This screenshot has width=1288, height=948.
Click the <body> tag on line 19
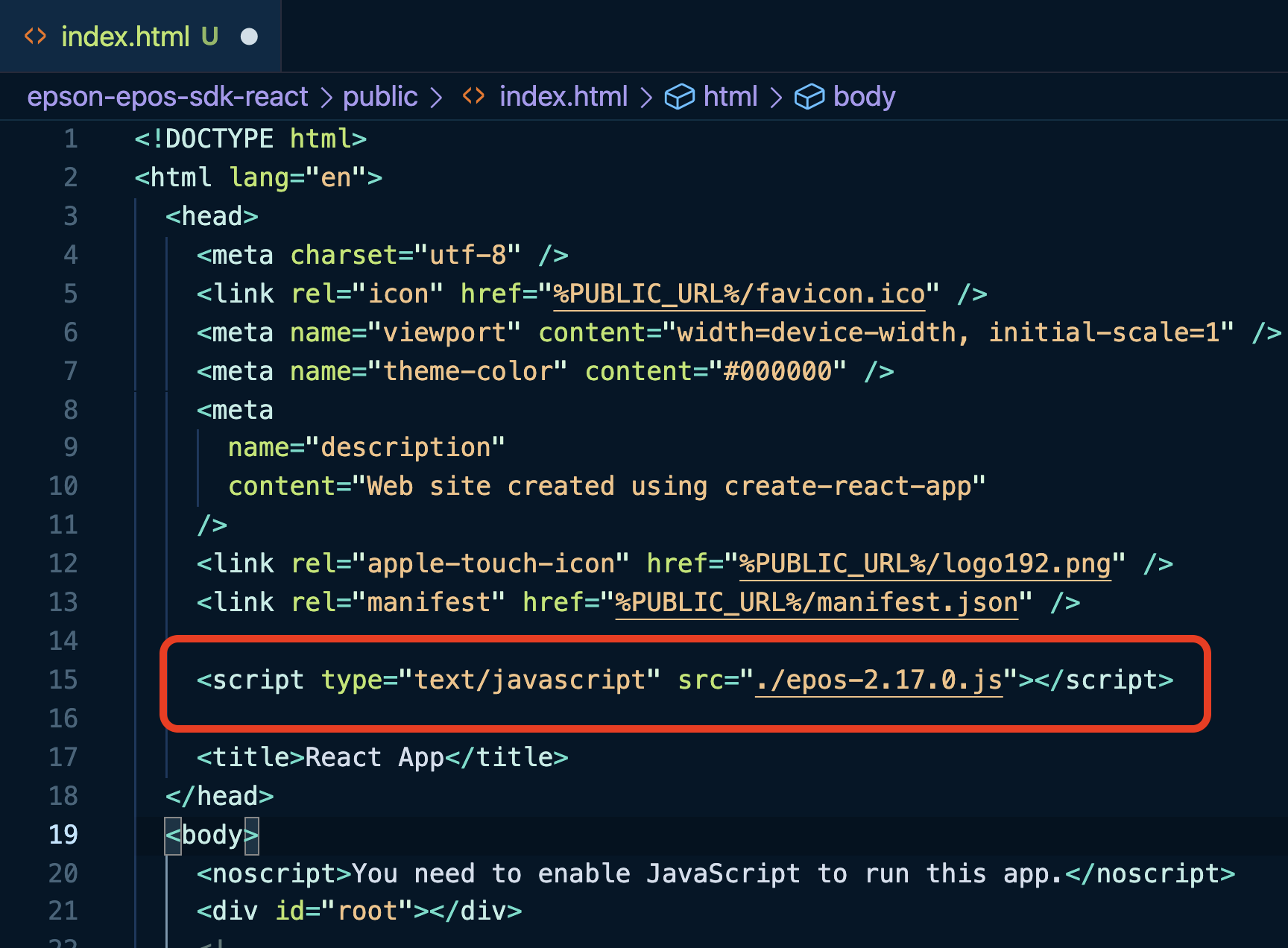(x=212, y=835)
